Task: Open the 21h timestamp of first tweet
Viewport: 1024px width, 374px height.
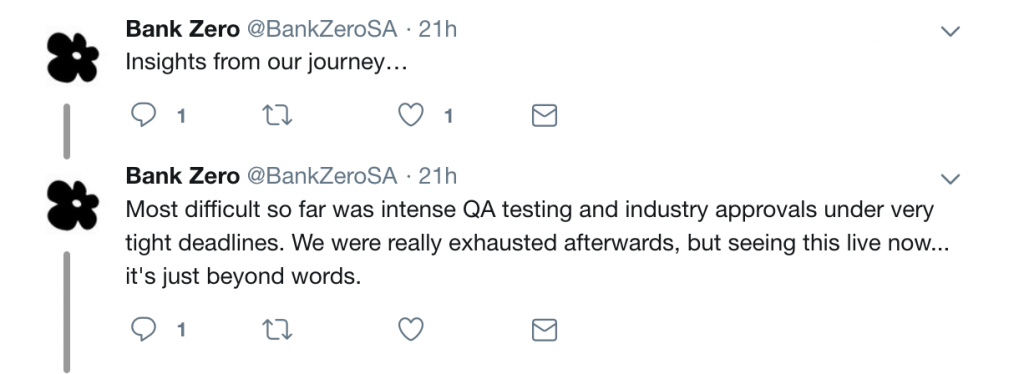Action: pos(437,29)
